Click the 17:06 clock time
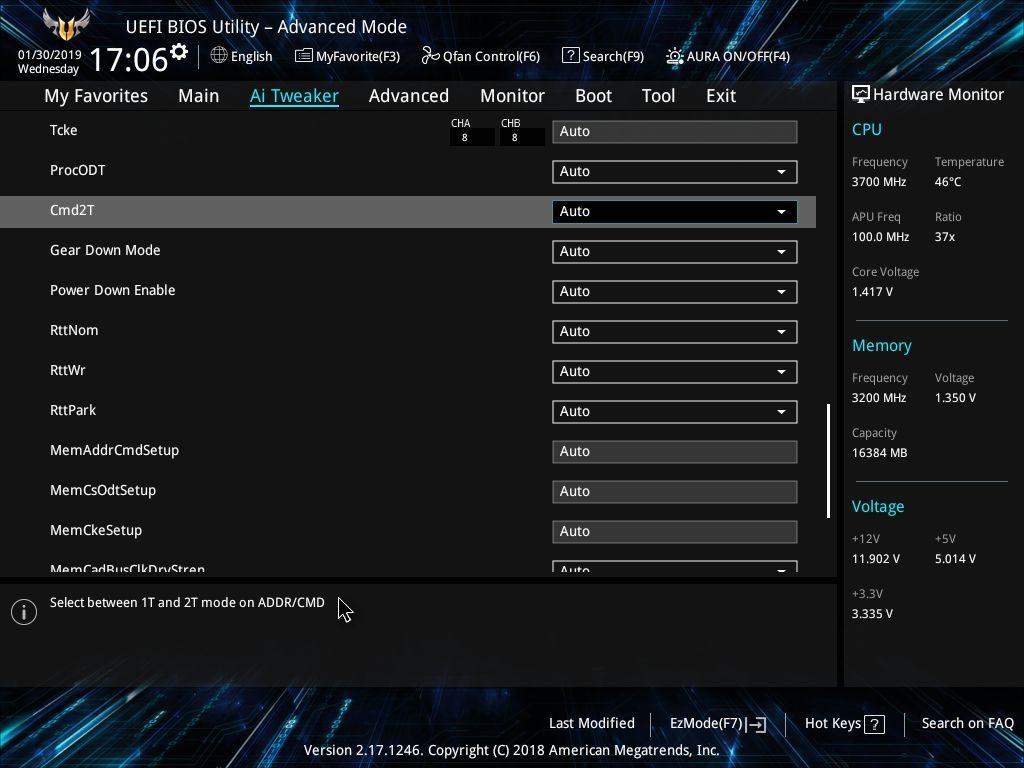This screenshot has height=768, width=1024. click(x=129, y=59)
